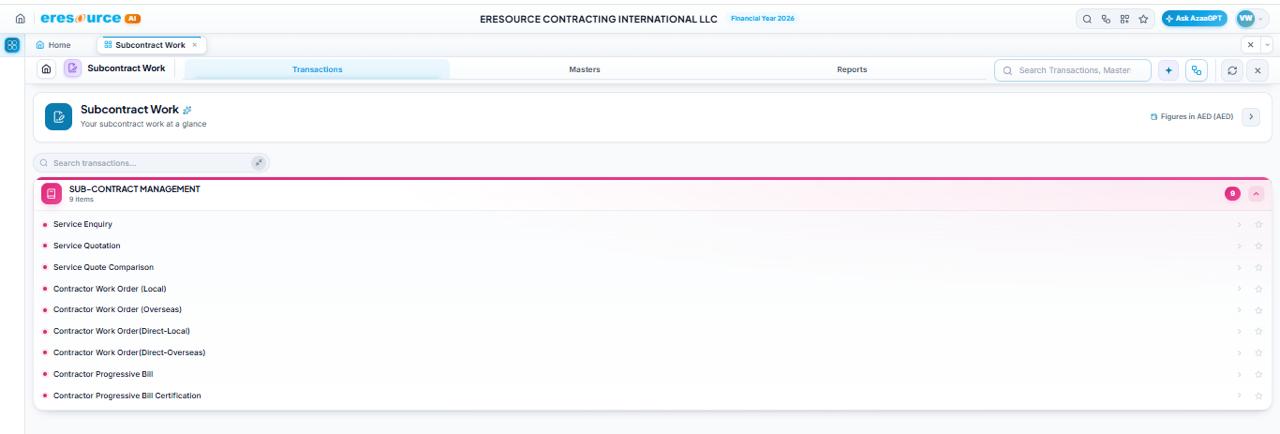Click the 9 items count badge

[1233, 194]
